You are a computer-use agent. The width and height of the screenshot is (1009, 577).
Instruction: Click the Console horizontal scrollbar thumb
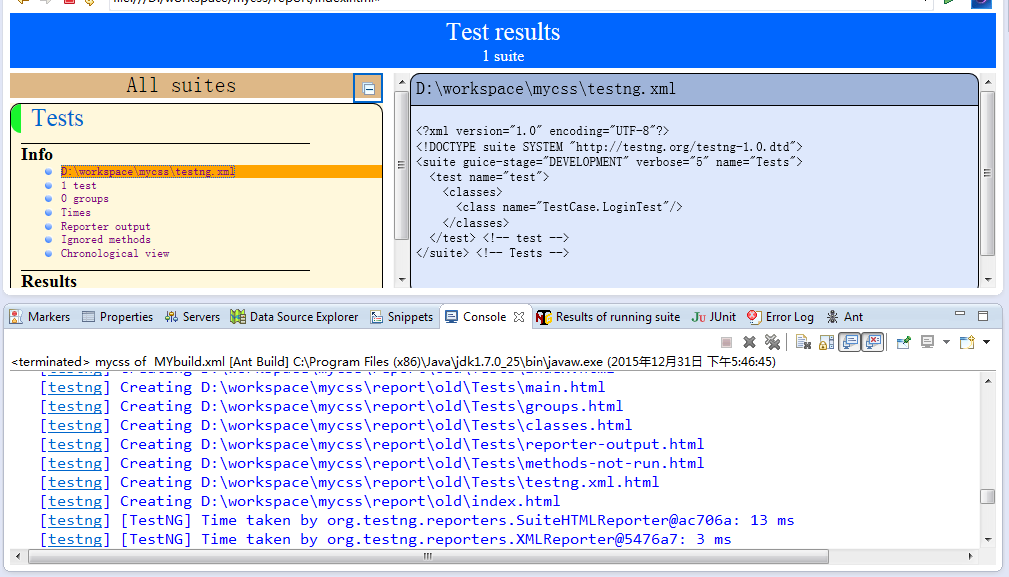pos(428,556)
